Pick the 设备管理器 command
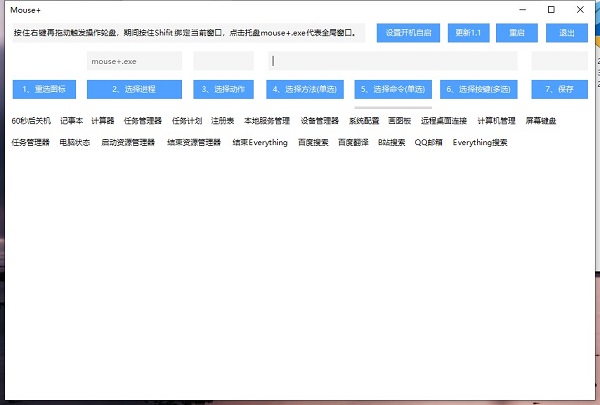This screenshot has height=405, width=600. (x=320, y=121)
